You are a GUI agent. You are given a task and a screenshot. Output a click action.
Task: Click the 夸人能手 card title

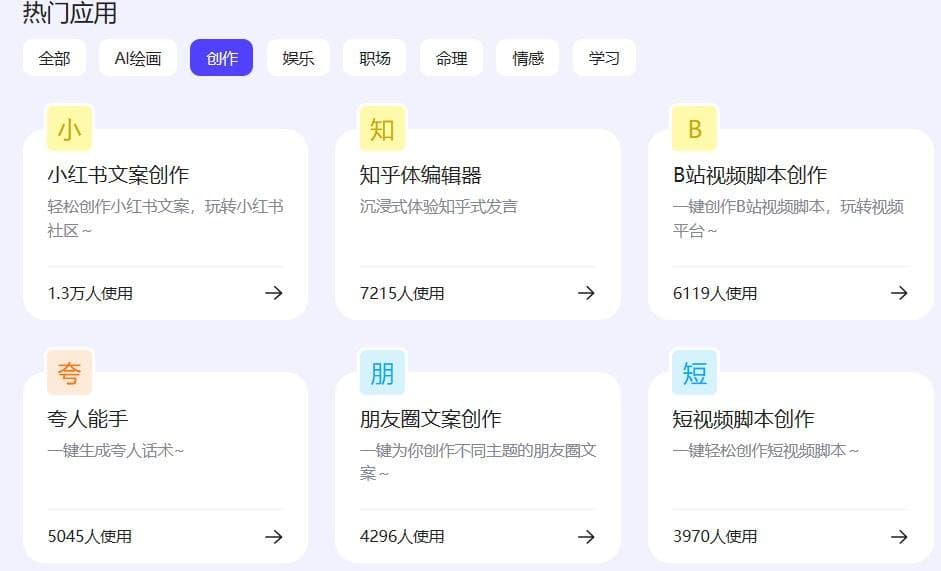pyautogui.click(x=88, y=419)
